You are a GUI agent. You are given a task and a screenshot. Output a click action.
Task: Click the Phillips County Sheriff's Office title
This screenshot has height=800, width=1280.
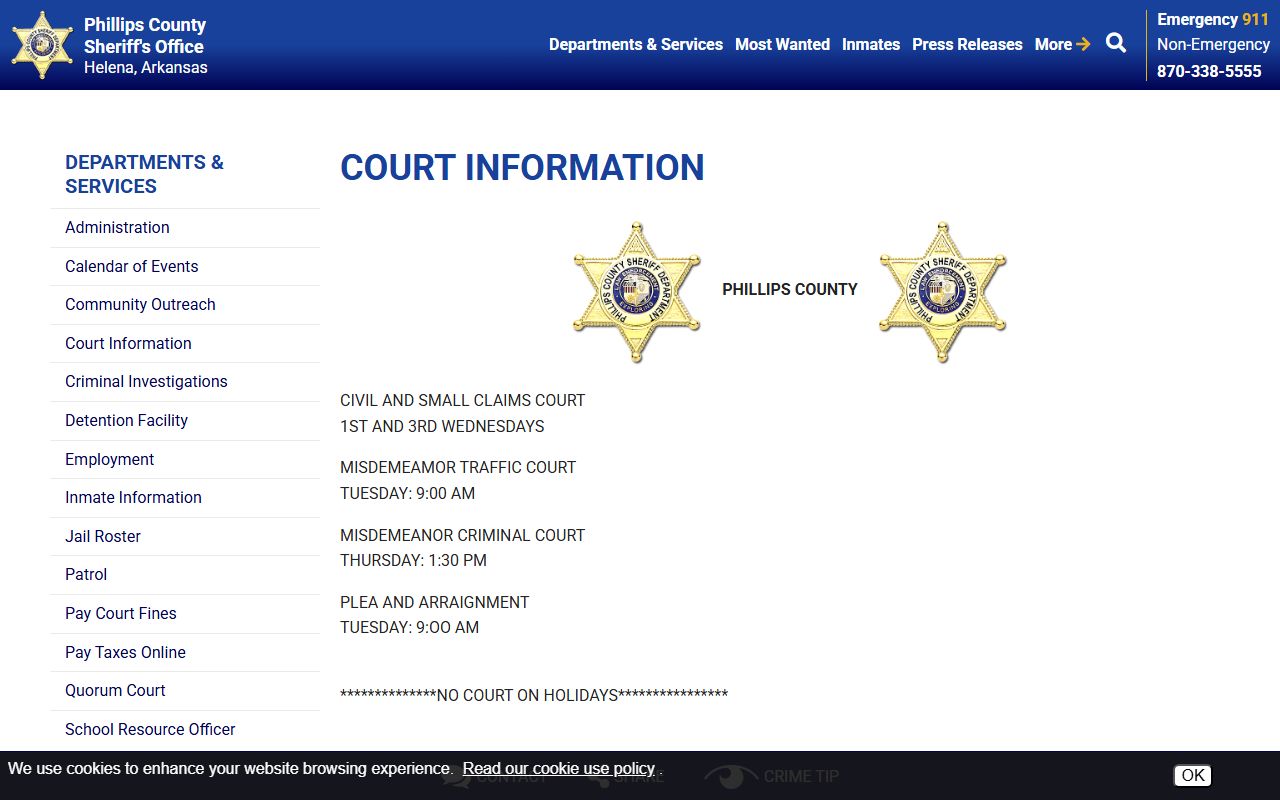tap(145, 36)
